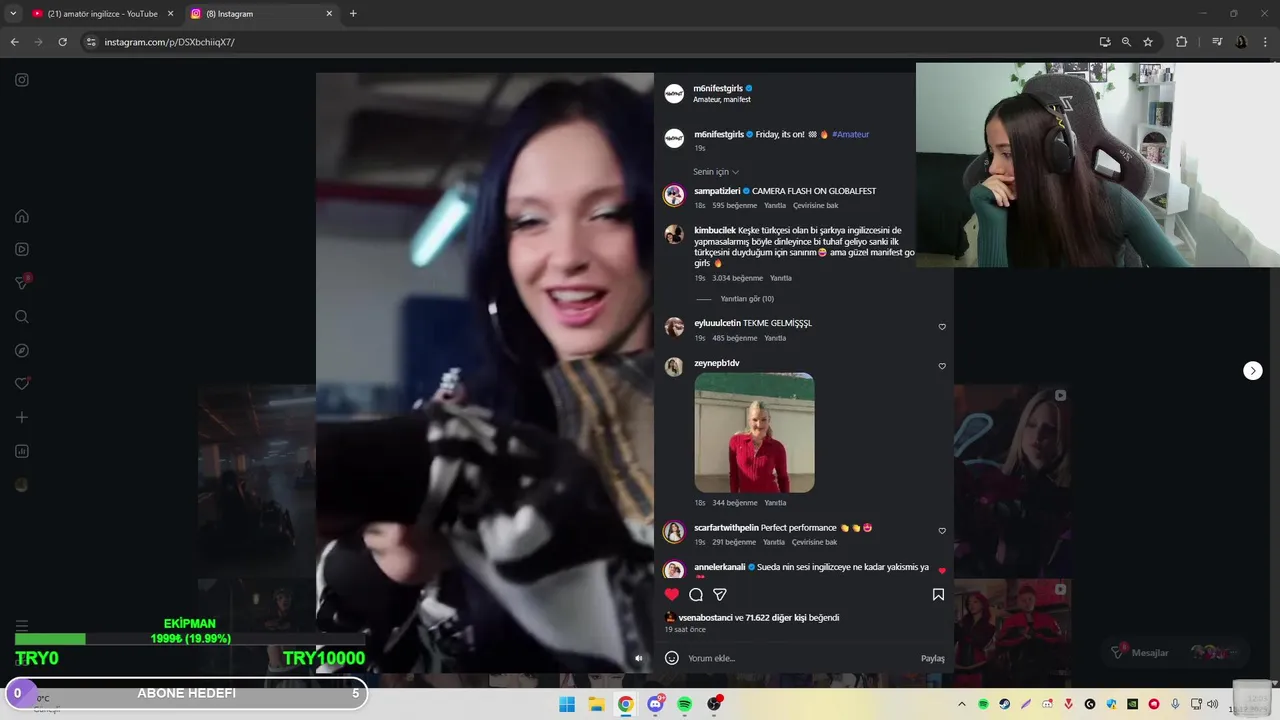Open Spotify from the taskbar
Viewport: 1280px width, 720px height.
(685, 704)
